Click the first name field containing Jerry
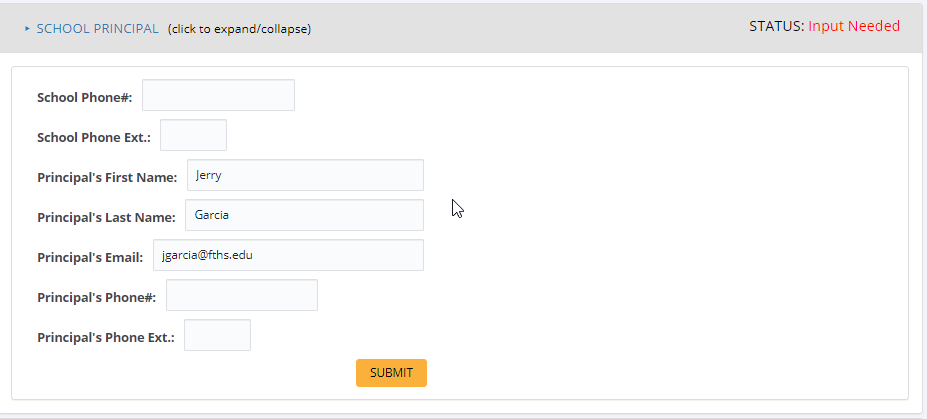The image size is (927, 419). [305, 176]
